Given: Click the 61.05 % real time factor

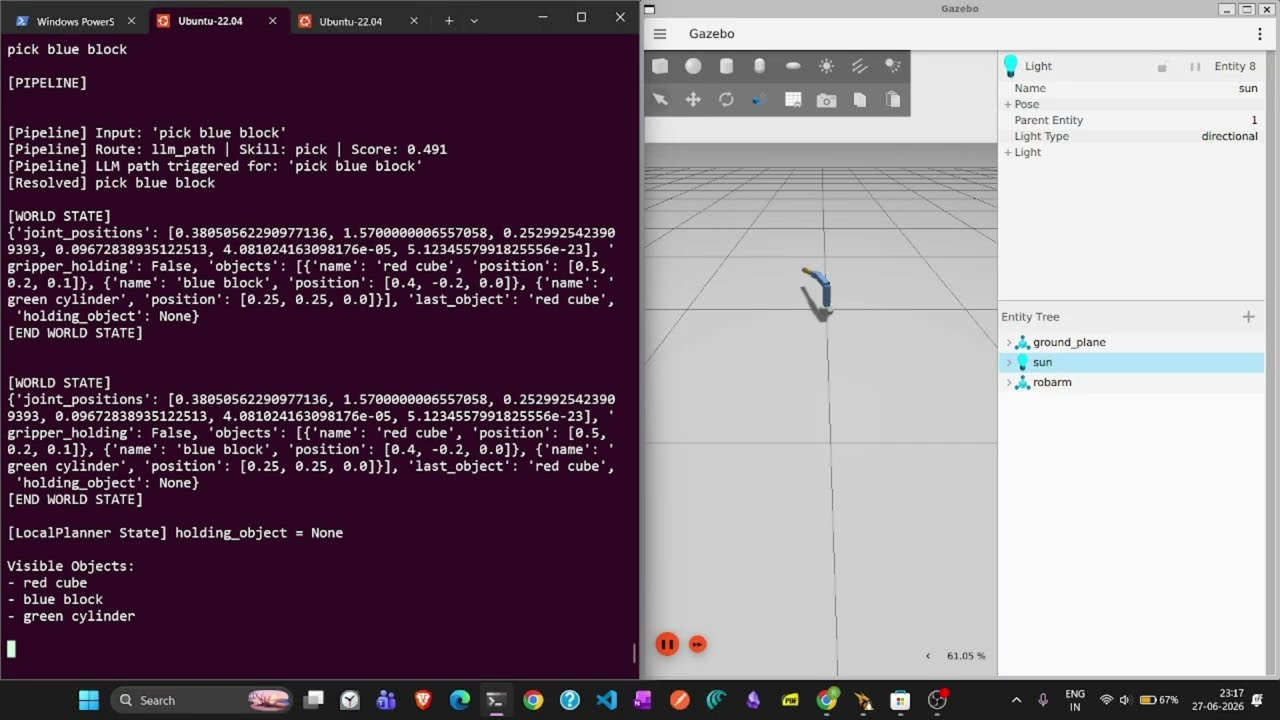Looking at the screenshot, I should [966, 656].
